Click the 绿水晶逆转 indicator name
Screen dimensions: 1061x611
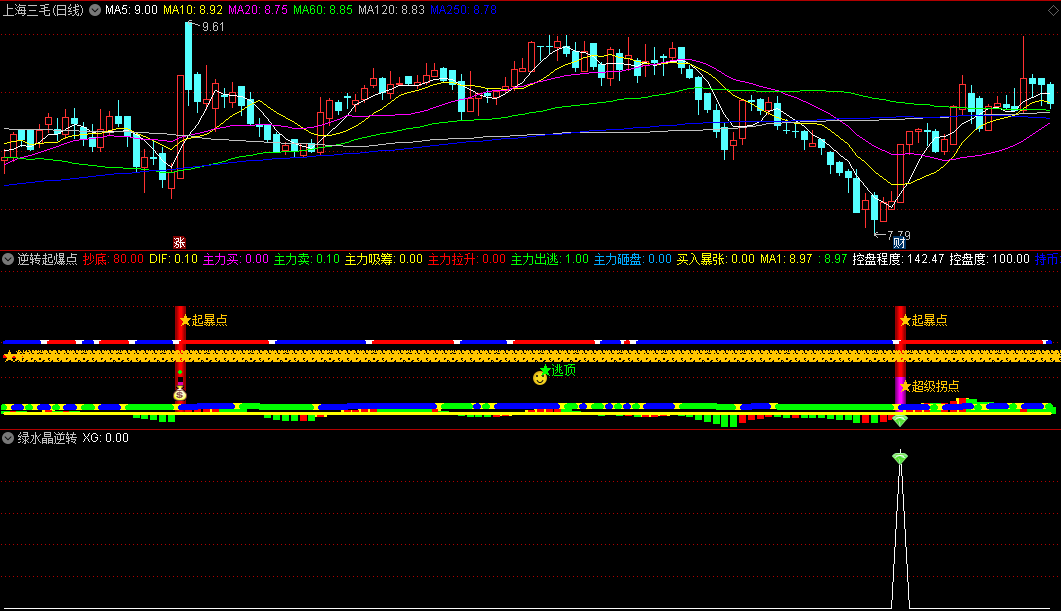(x=47, y=438)
